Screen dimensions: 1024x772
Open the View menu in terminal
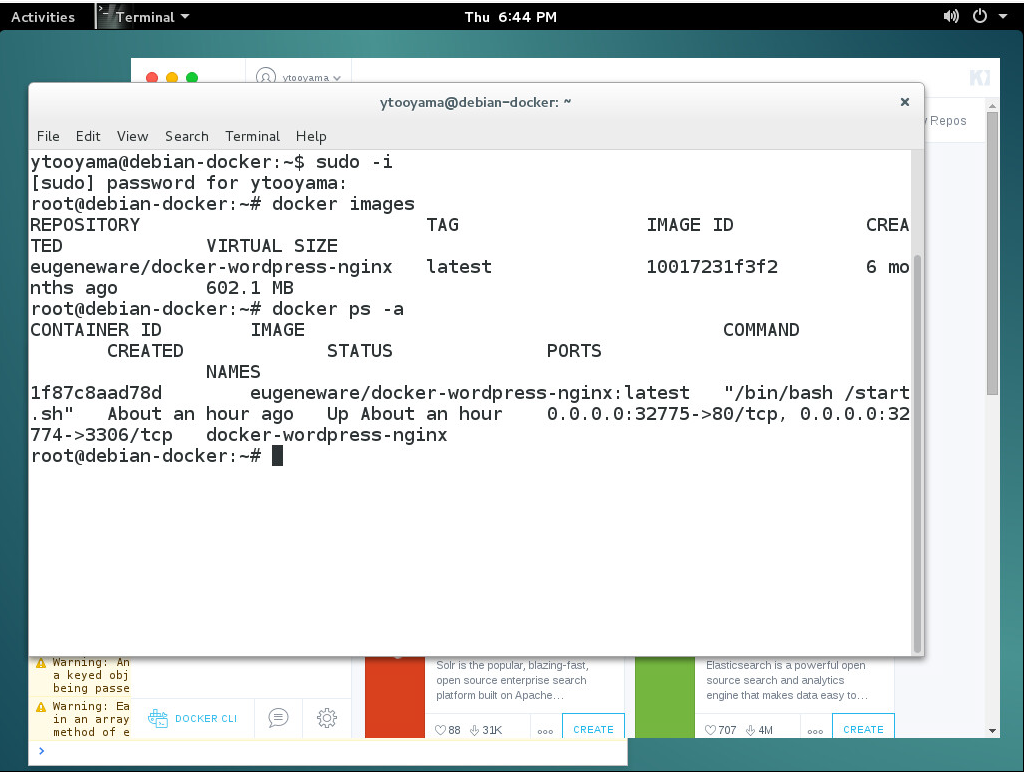(x=133, y=136)
